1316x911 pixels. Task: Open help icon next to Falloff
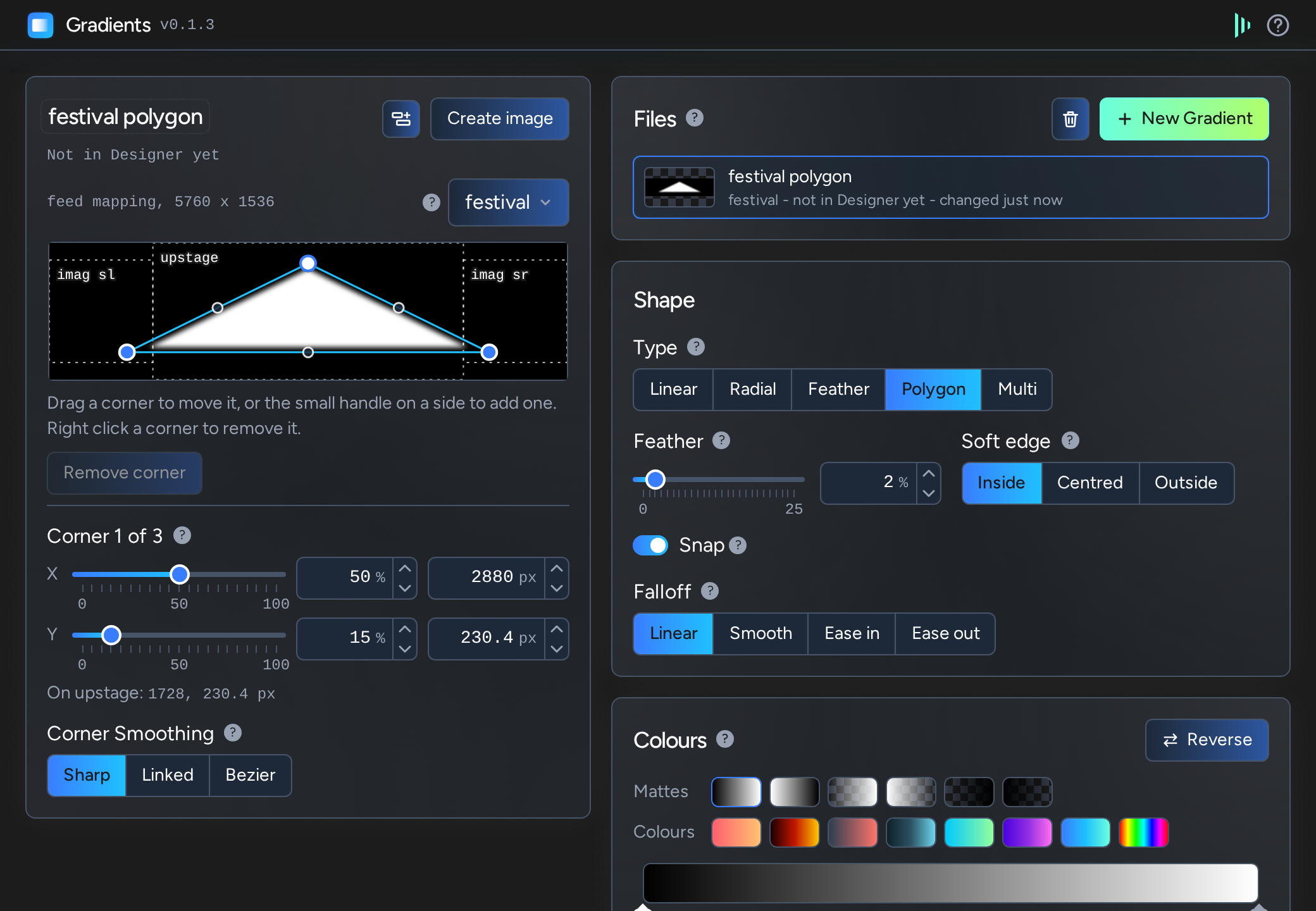coord(710,591)
